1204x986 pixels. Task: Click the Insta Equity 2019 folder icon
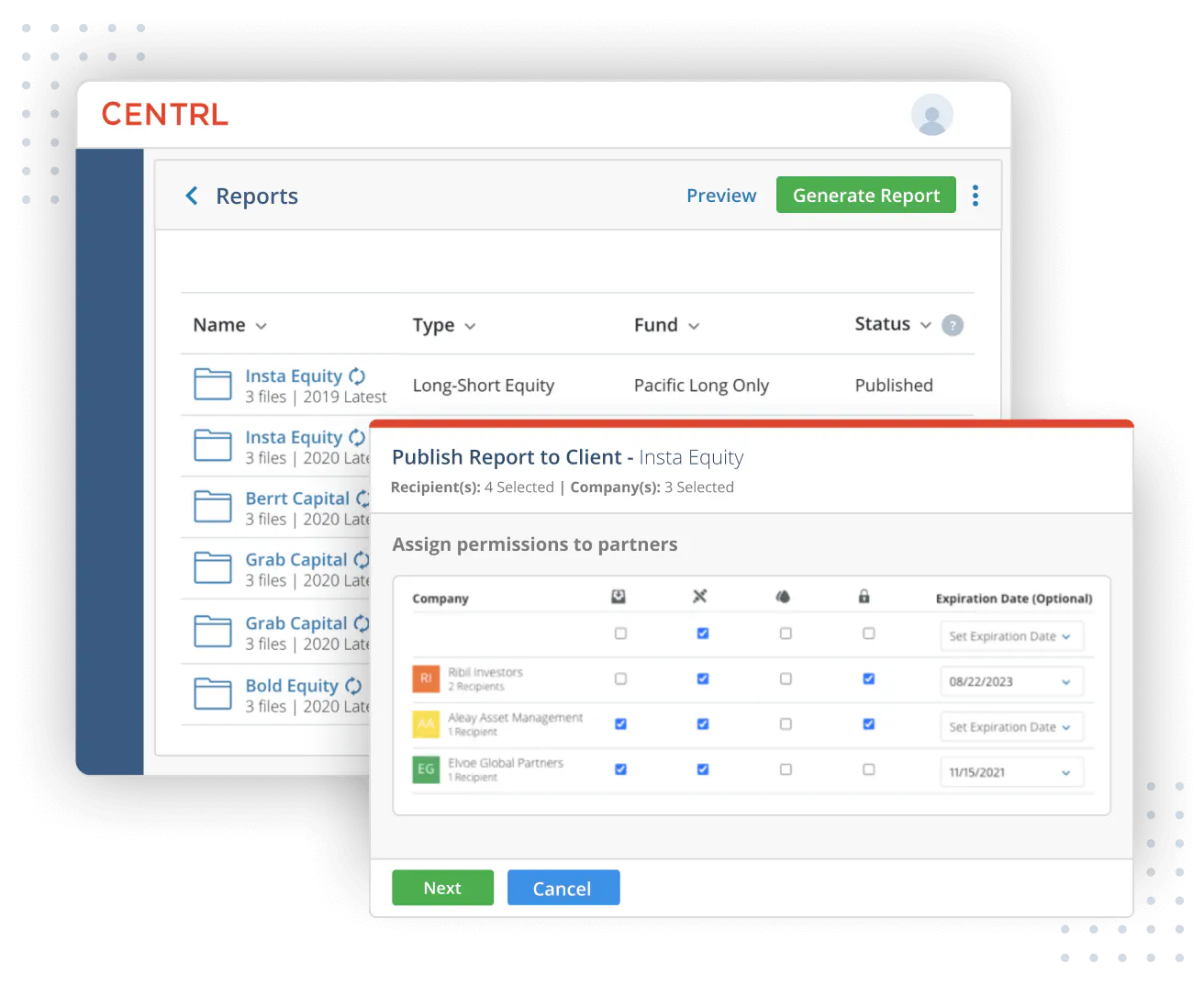point(212,385)
